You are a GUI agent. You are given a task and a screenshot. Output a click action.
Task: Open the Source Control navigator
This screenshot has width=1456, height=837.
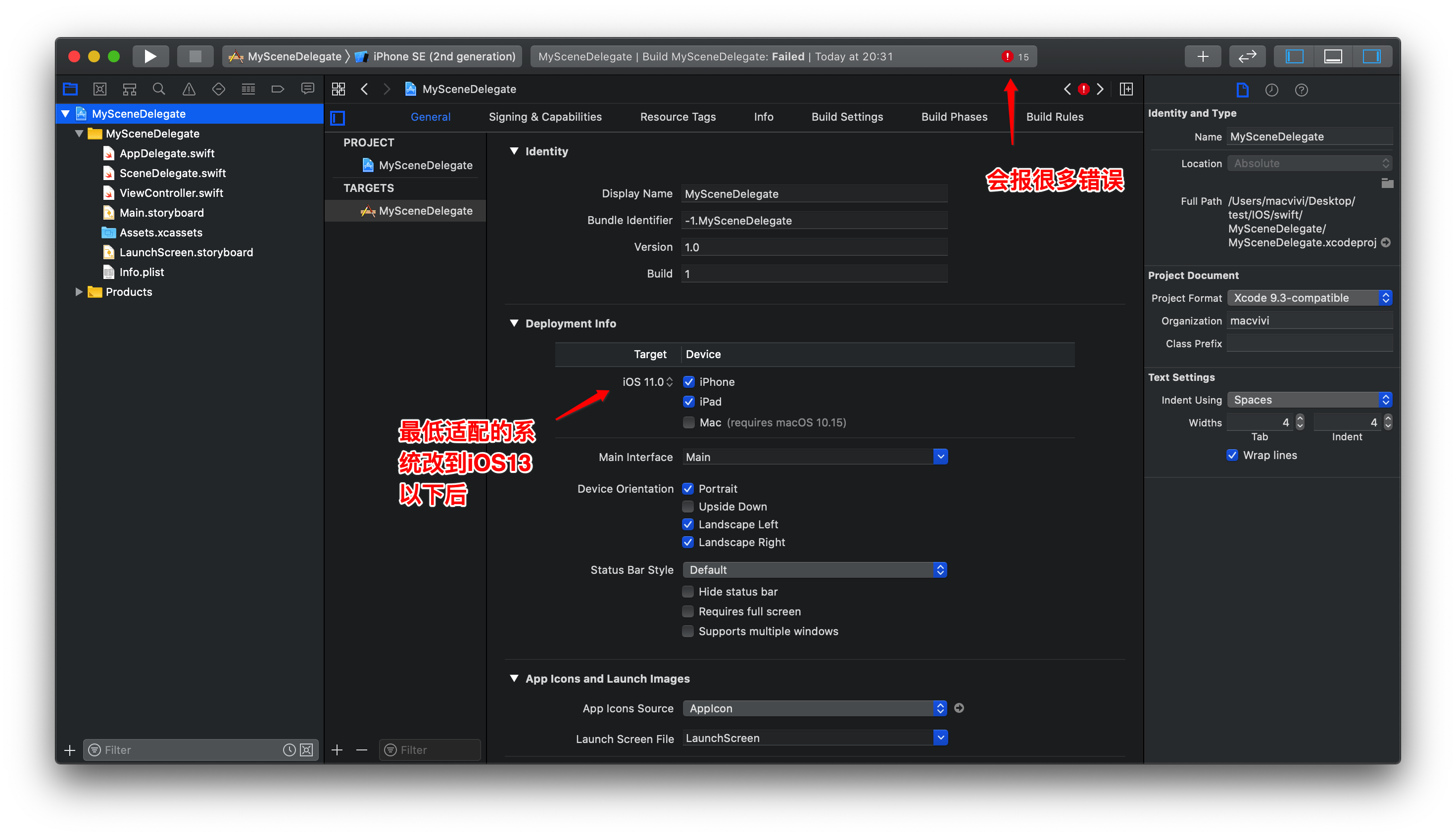(x=100, y=89)
